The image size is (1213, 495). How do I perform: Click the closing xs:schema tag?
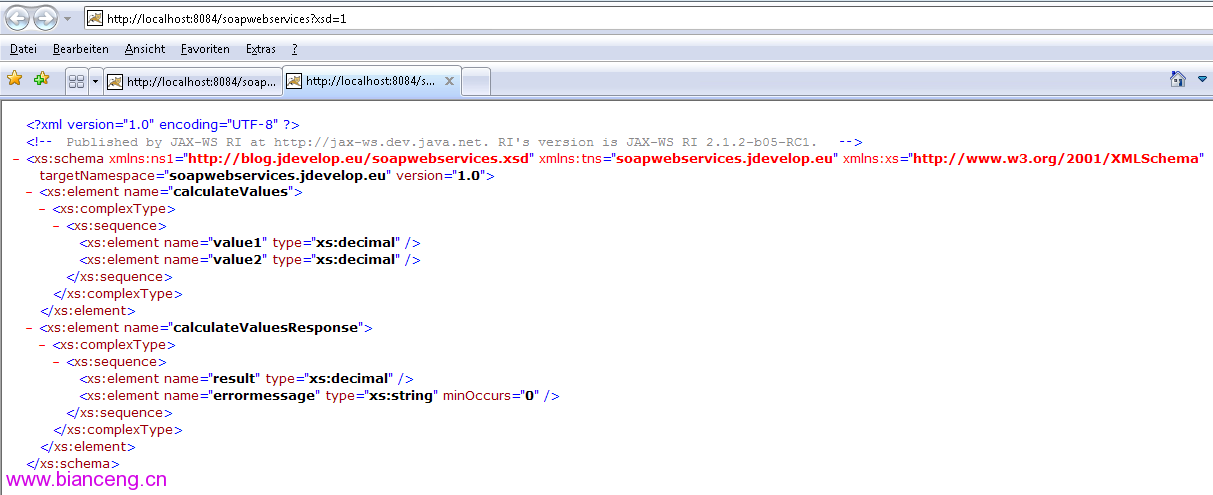[x=73, y=463]
